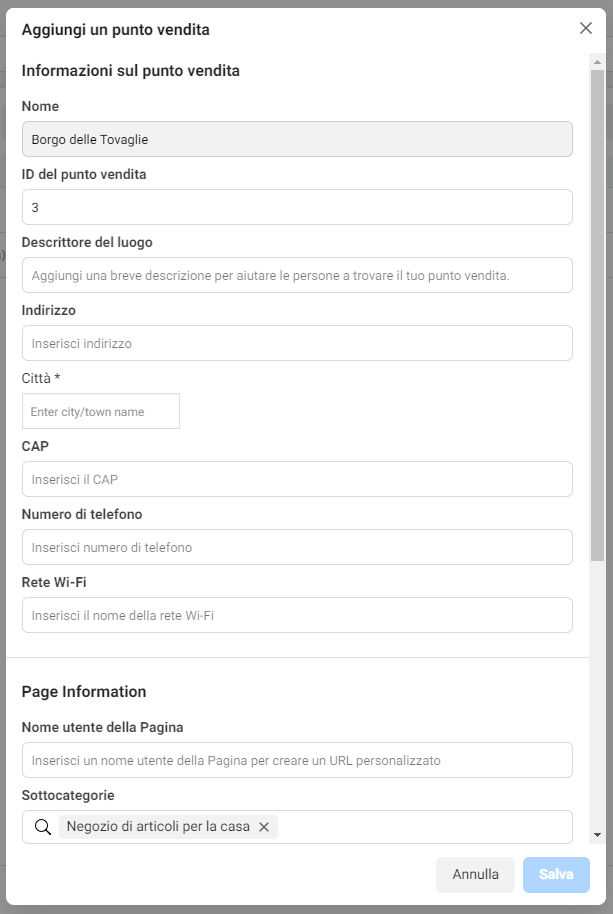Click the Nome field with Borgo delle Tovaglie
The image size is (613, 914).
click(297, 139)
